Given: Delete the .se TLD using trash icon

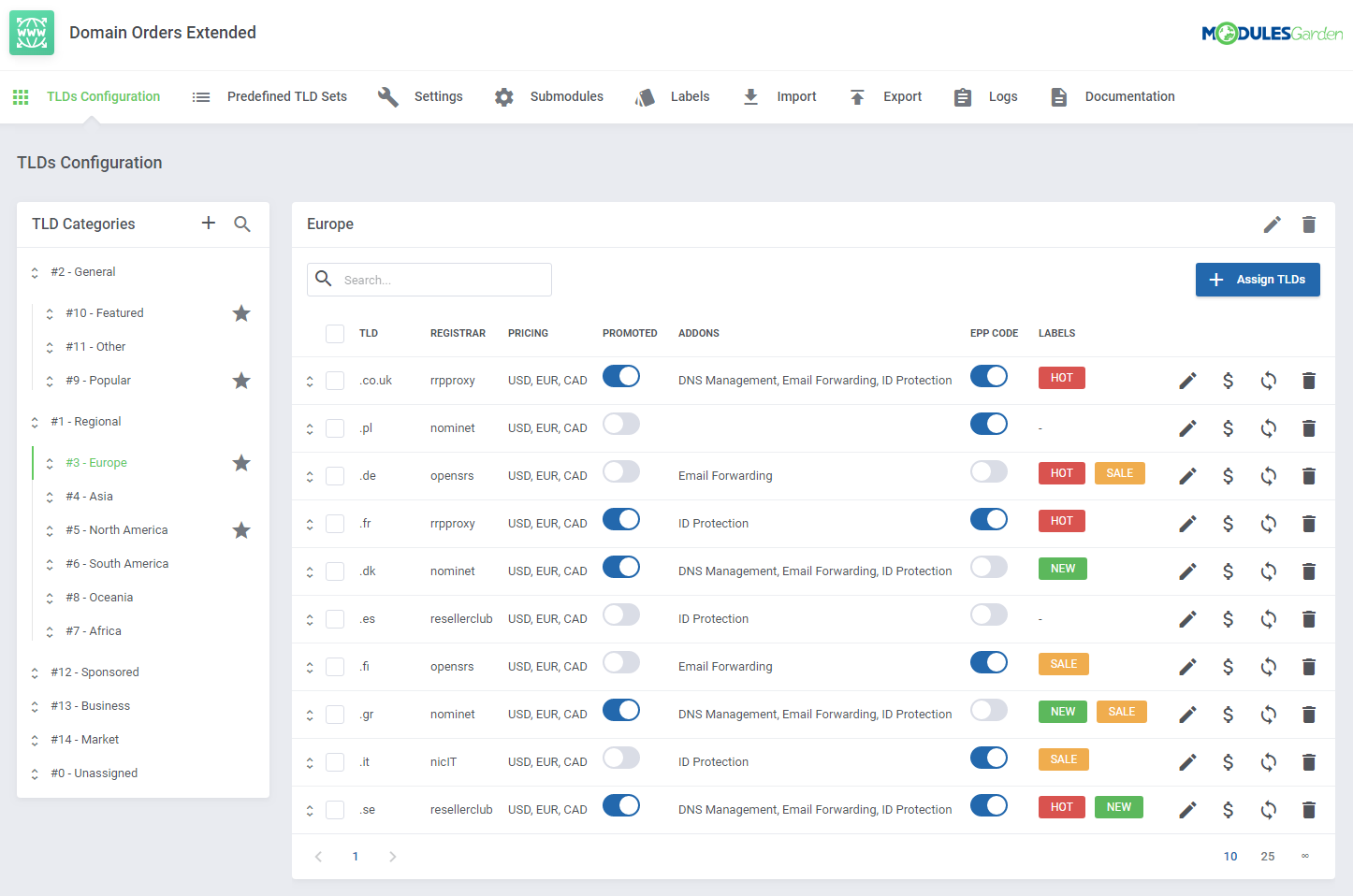Looking at the screenshot, I should 1308,810.
